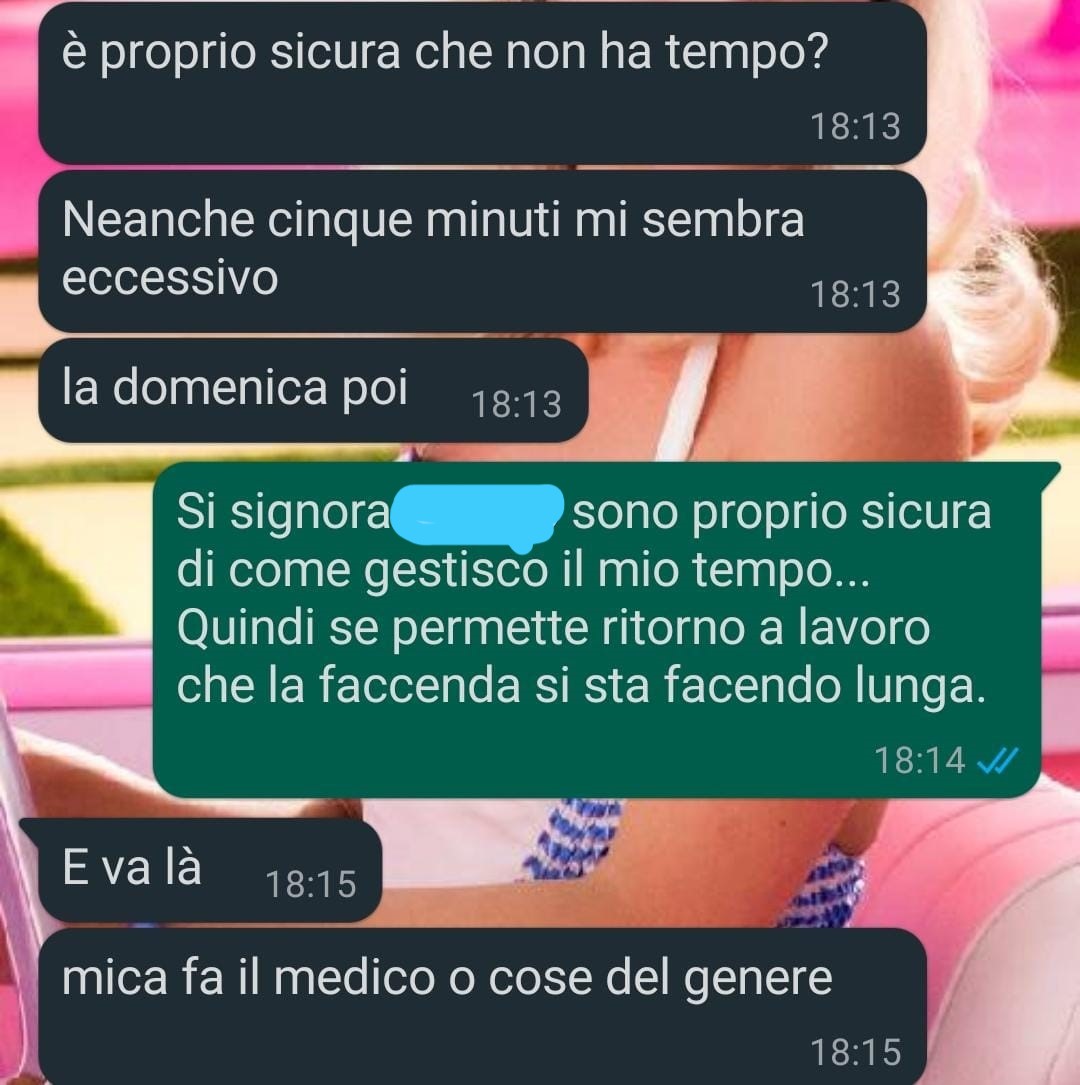Select the green sent message 'Si signora'
This screenshot has height=1085, width=1080.
pos(596,630)
